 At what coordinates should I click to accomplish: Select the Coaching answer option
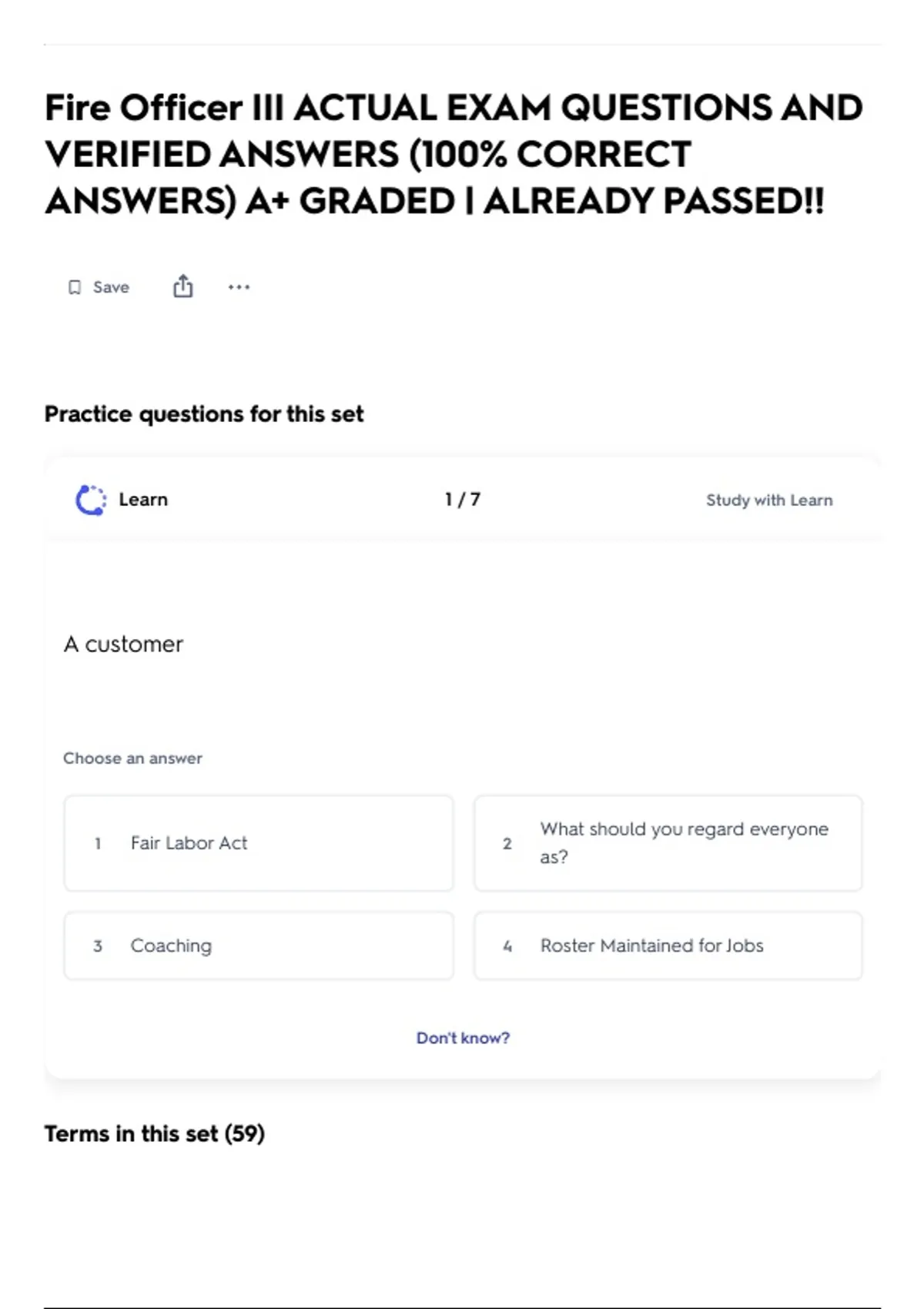point(259,946)
